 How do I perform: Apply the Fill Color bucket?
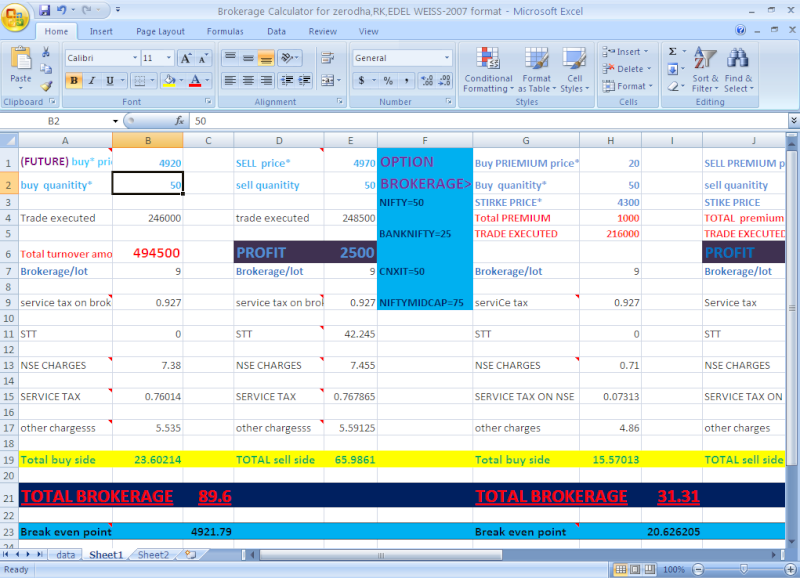click(x=169, y=81)
